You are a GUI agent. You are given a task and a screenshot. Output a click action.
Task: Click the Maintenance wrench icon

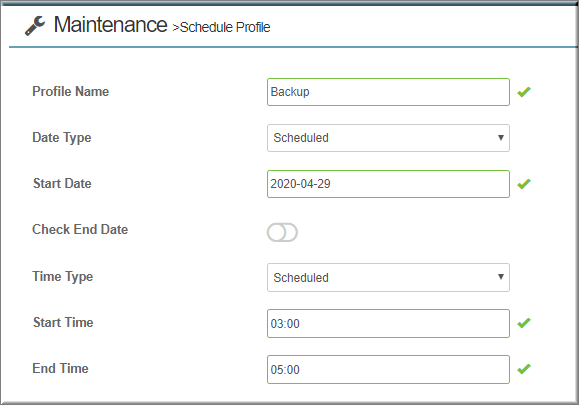pos(35,26)
